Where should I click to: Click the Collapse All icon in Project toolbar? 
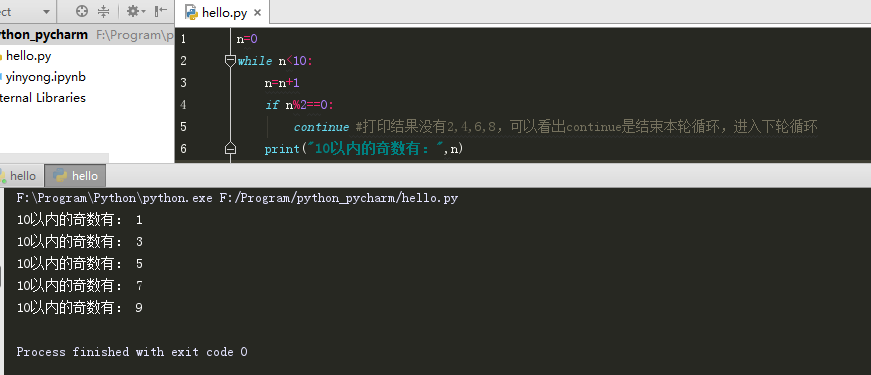(103, 11)
